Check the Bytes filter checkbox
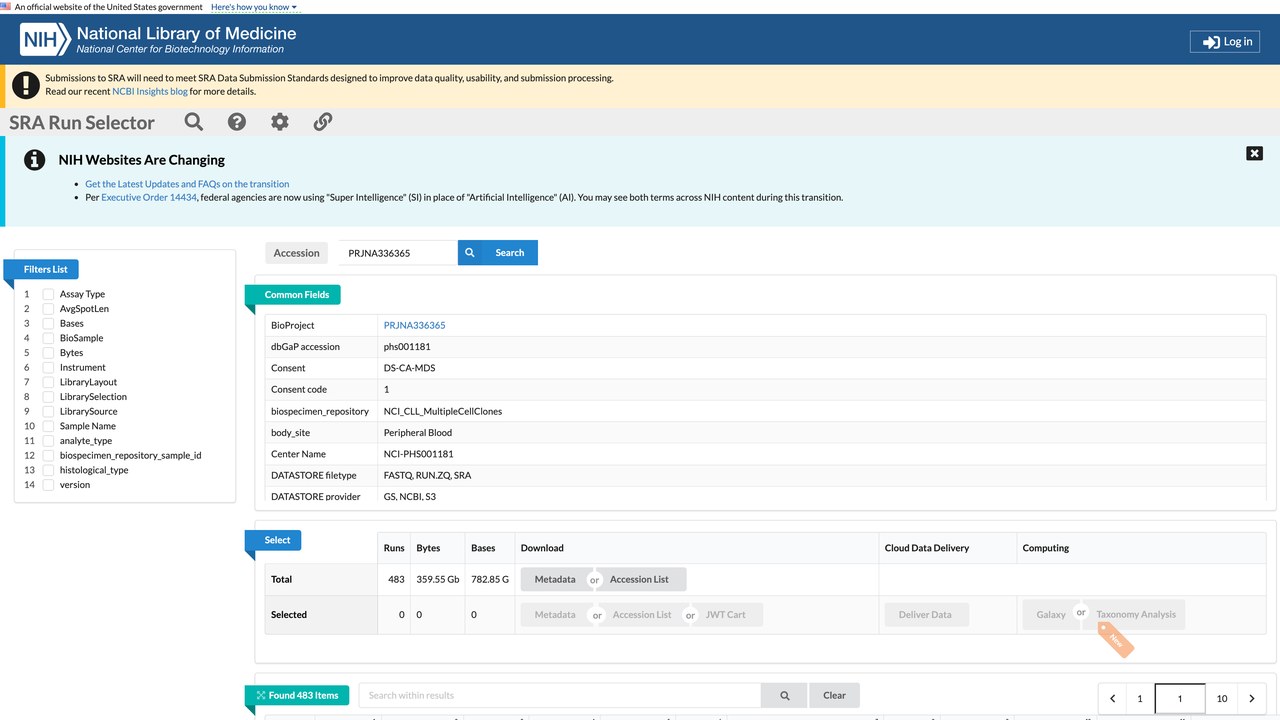This screenshot has height=720, width=1280. pyautogui.click(x=48, y=353)
